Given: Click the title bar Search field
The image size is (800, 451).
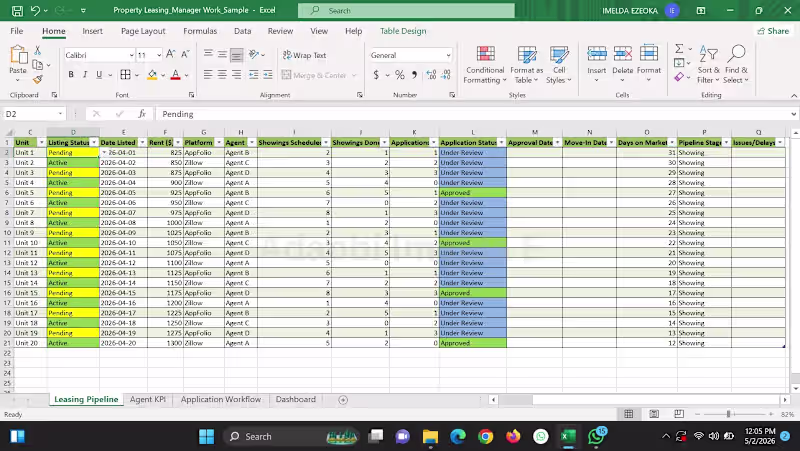Looking at the screenshot, I should tap(406, 10).
